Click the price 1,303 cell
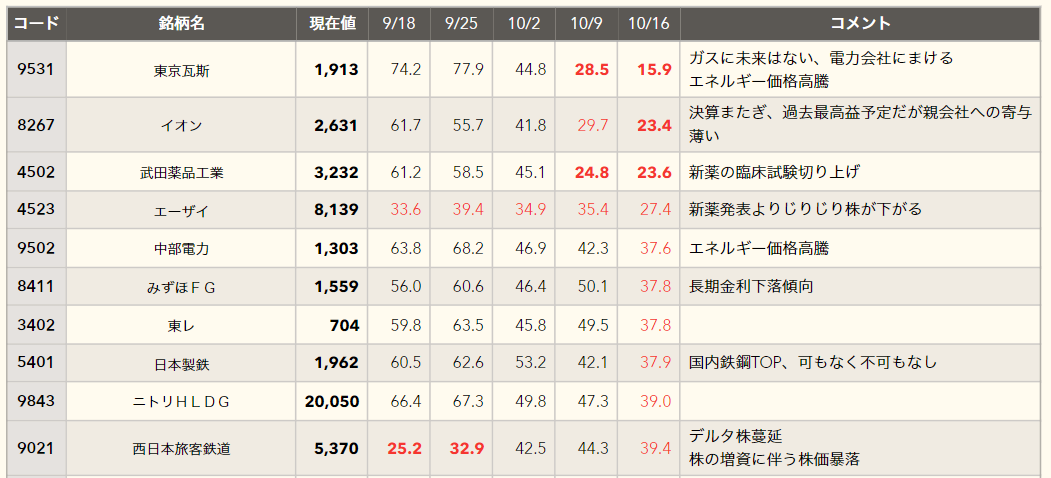This screenshot has width=1051, height=478. (x=332, y=248)
